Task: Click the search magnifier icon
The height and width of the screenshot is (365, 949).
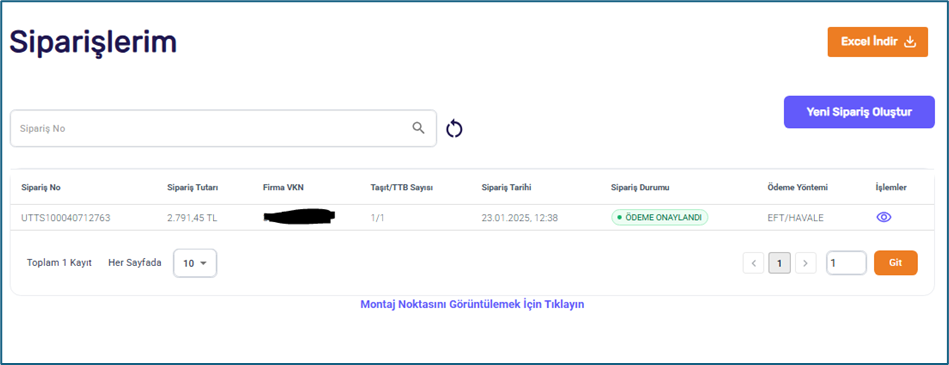Action: (x=418, y=128)
